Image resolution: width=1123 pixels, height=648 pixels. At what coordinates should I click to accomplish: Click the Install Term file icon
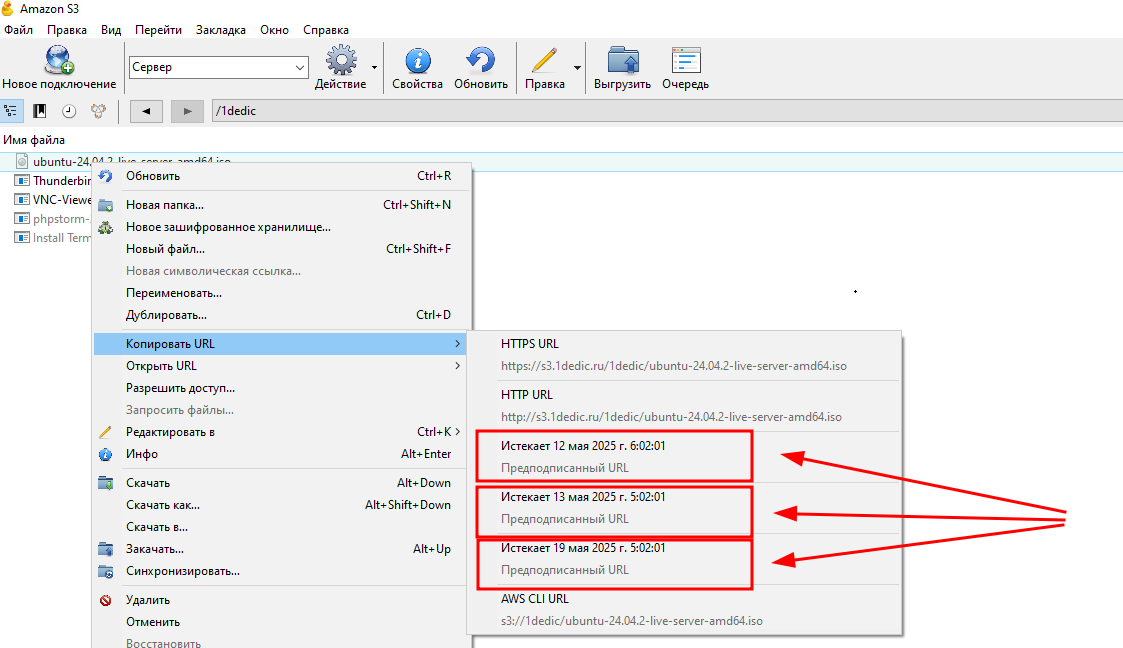point(22,238)
